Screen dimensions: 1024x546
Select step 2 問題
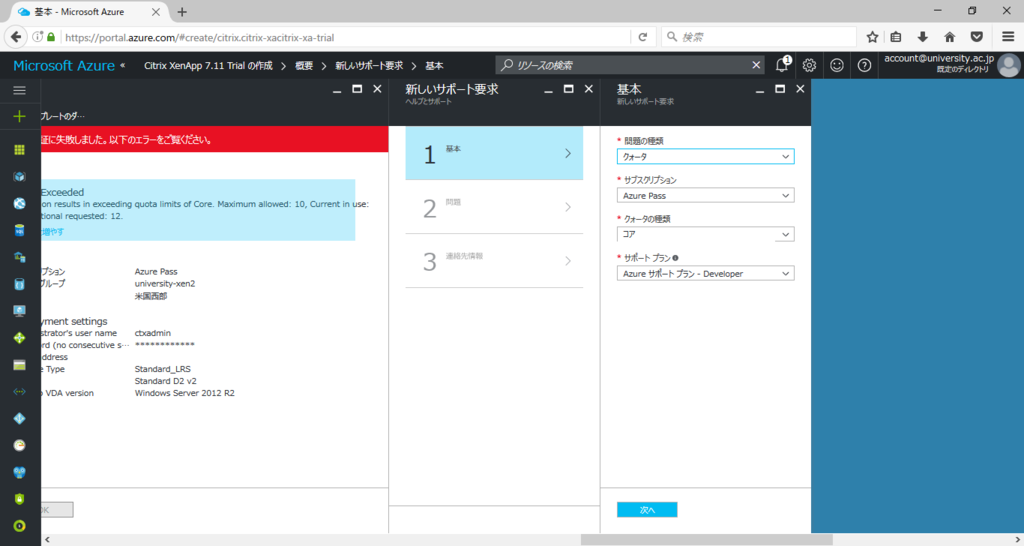pos(494,207)
